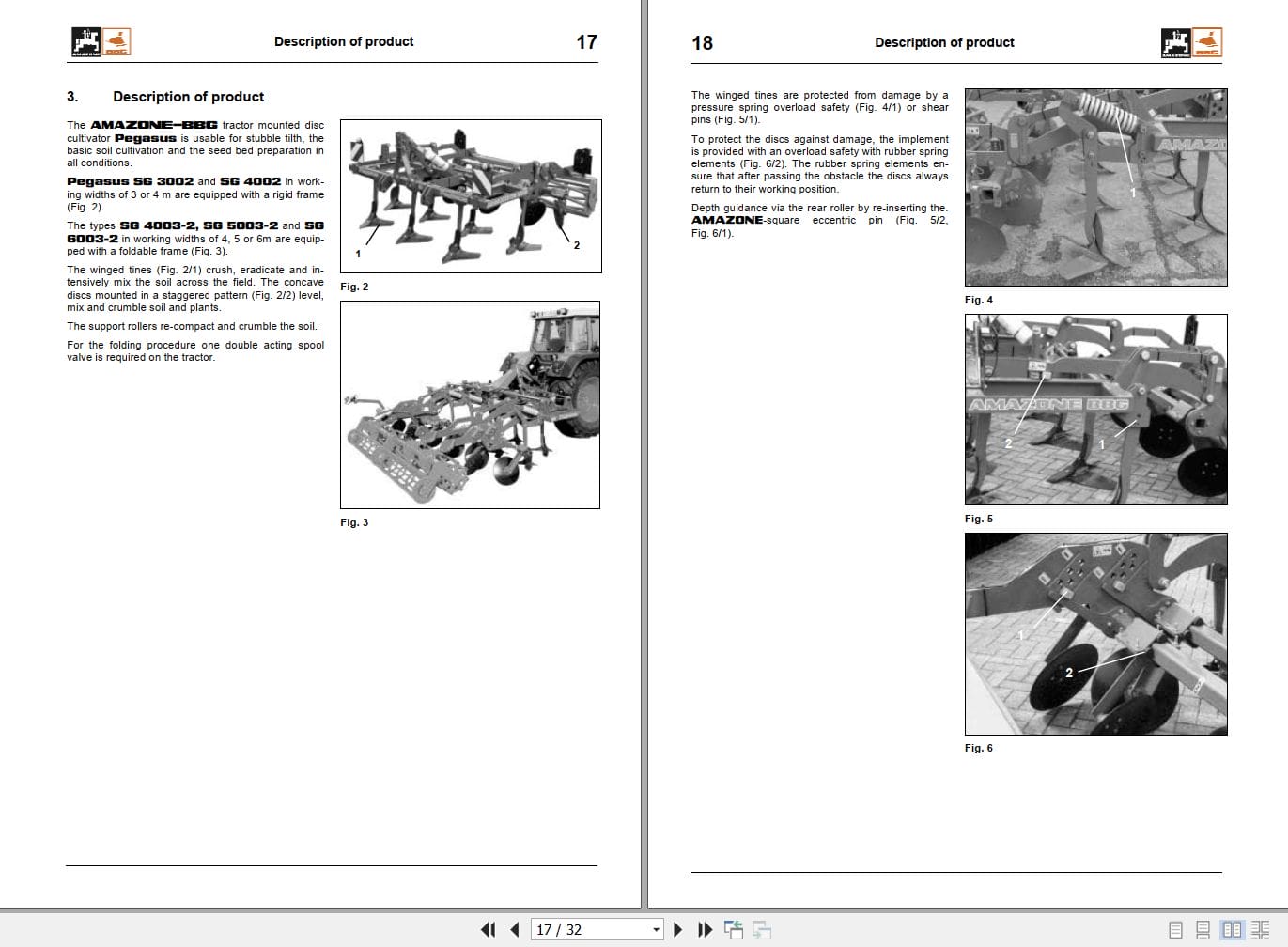Click the paragraph starting 'To protect the discs'
The image size is (1288, 947).
pos(820,164)
